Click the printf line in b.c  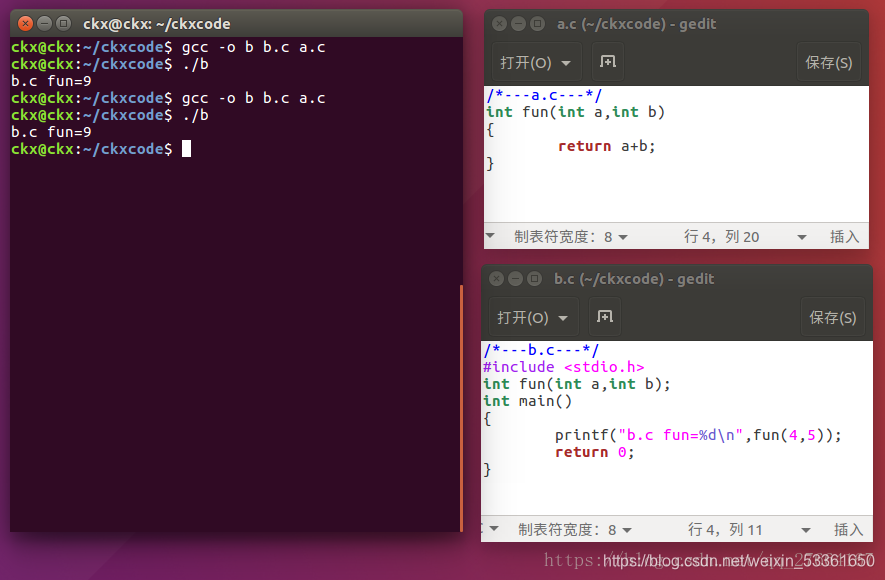(698, 435)
